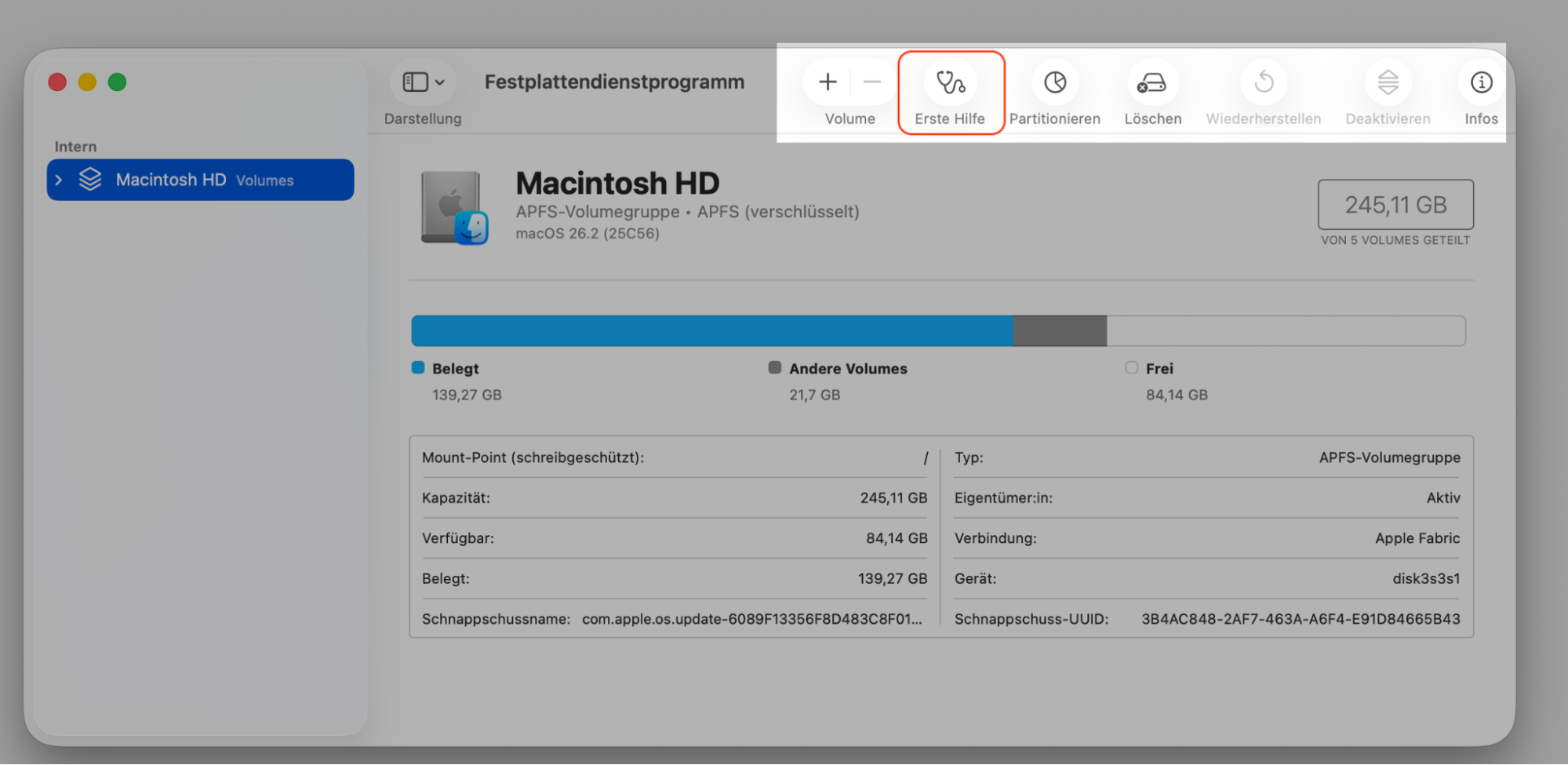The width and height of the screenshot is (1568, 765).
Task: Click the Schnappschussname 'com.apple.os.update-…' value
Action: point(752,619)
